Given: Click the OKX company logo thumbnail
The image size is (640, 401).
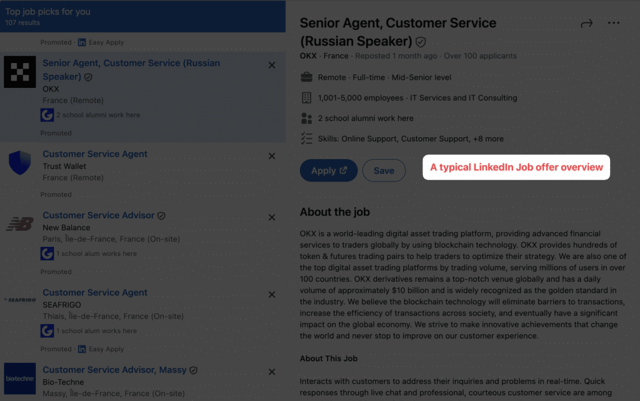Looking at the screenshot, I should pos(20,72).
